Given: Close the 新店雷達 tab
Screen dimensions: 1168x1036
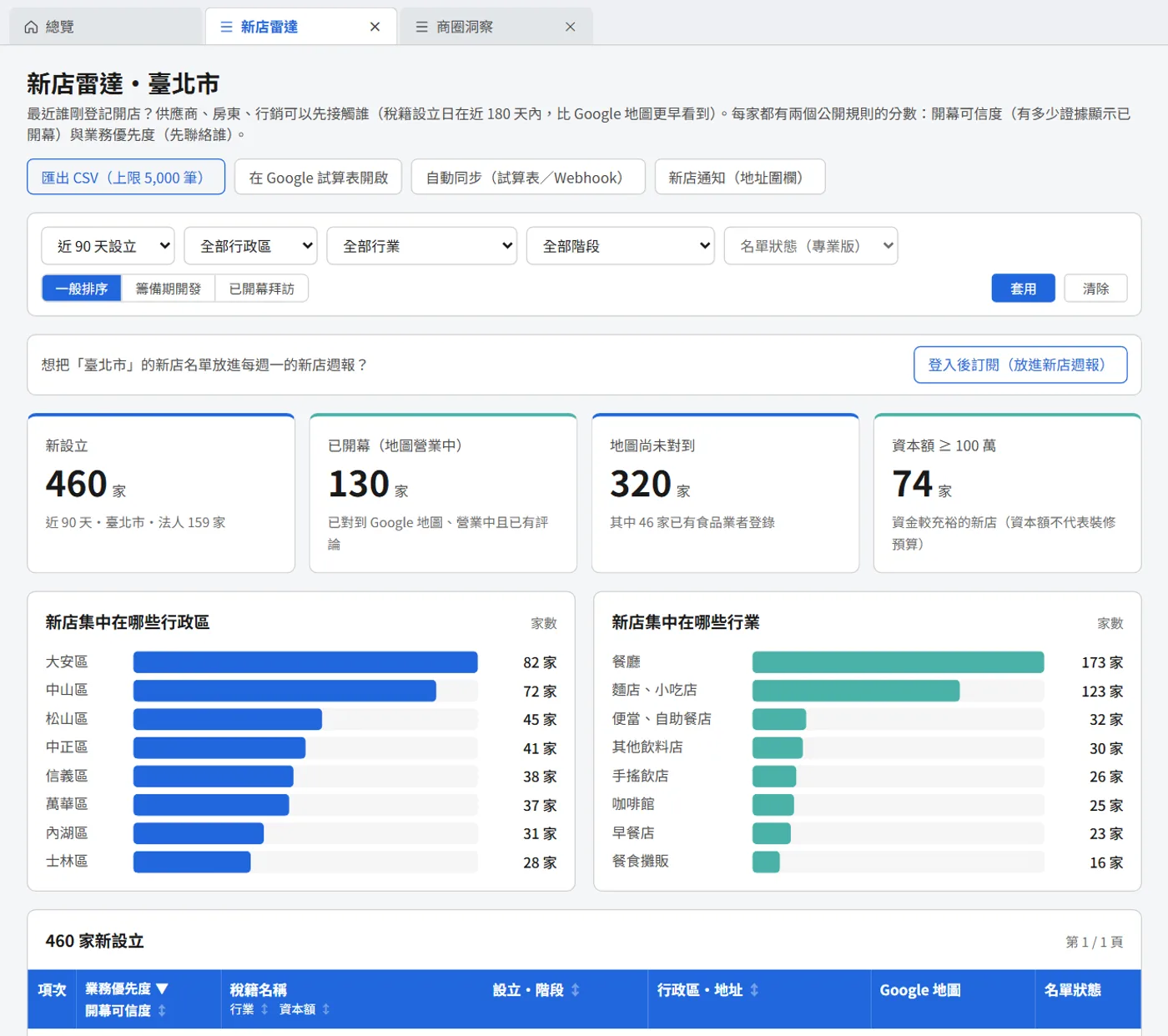Looking at the screenshot, I should click(375, 27).
